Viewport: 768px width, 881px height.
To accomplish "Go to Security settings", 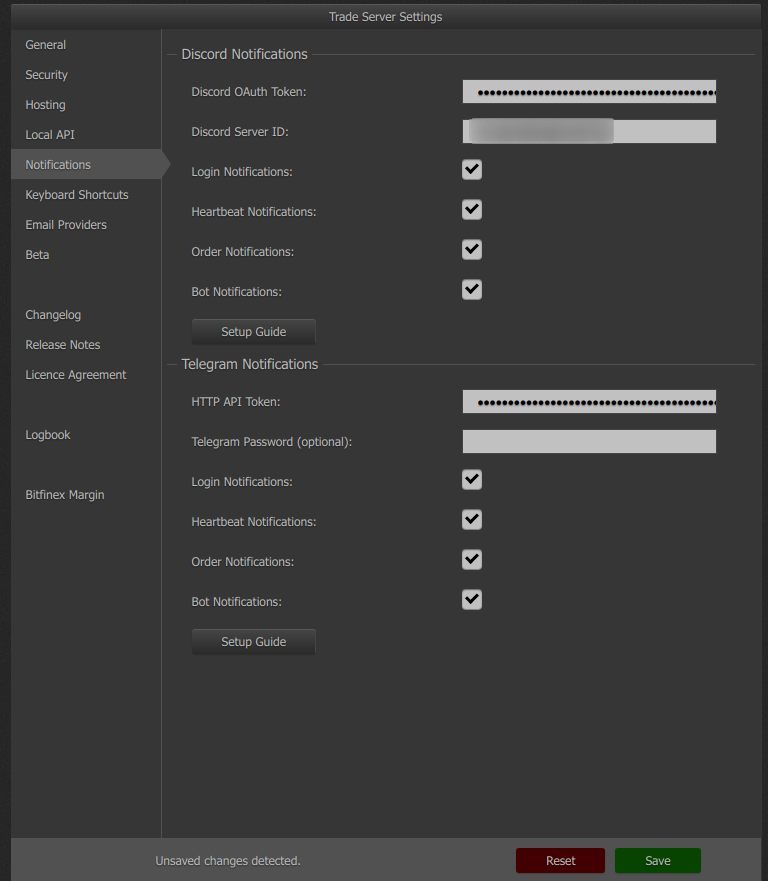I will pyautogui.click(x=47, y=75).
